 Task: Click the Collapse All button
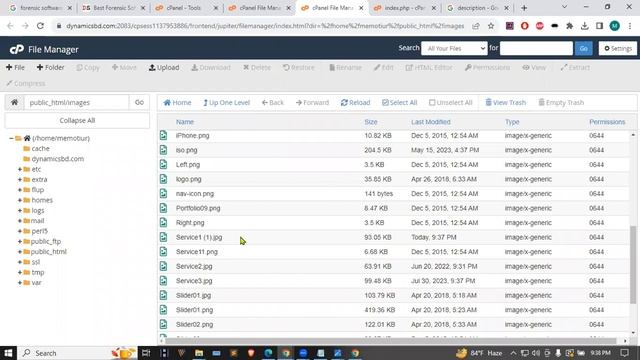(77, 120)
